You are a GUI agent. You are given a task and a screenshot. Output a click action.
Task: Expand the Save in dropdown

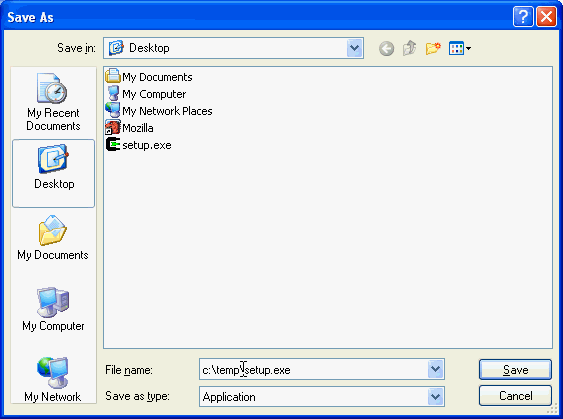pos(354,48)
